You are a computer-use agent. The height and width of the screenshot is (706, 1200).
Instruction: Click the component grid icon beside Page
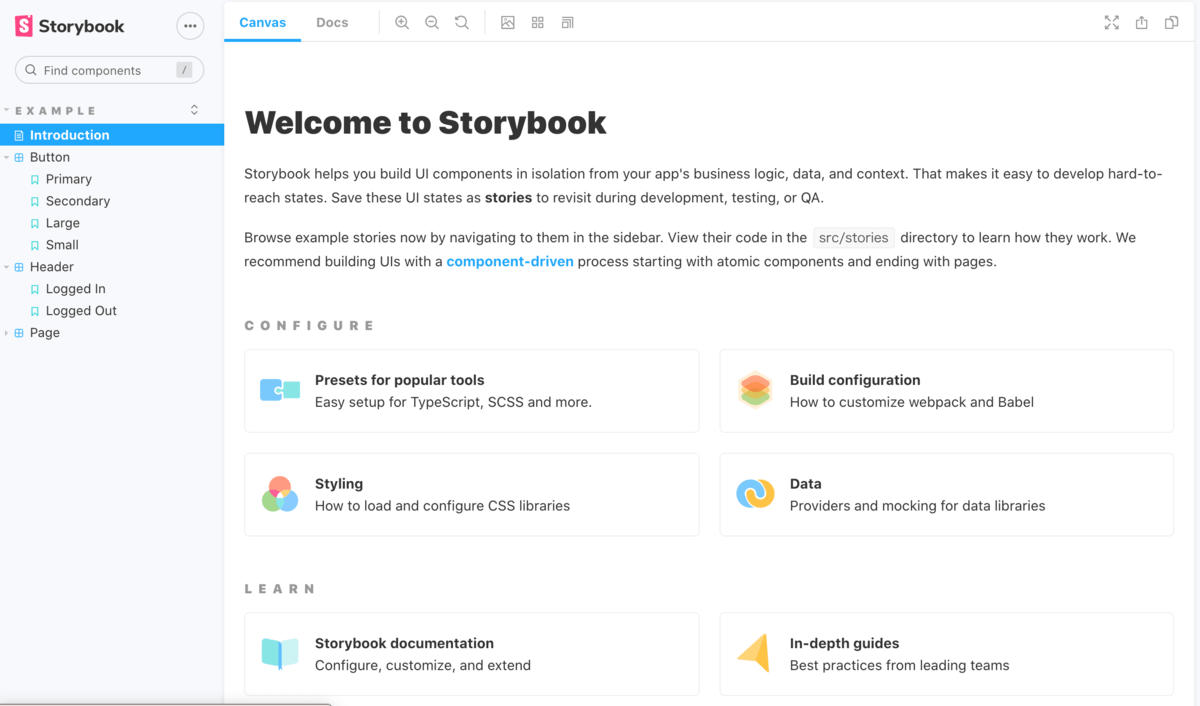pyautogui.click(x=19, y=333)
